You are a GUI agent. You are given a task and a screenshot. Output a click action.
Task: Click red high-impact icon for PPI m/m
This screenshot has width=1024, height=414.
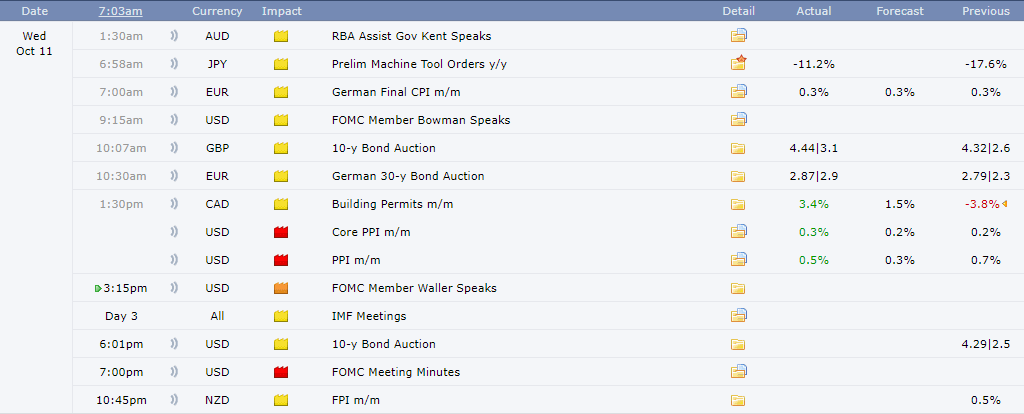(x=281, y=260)
